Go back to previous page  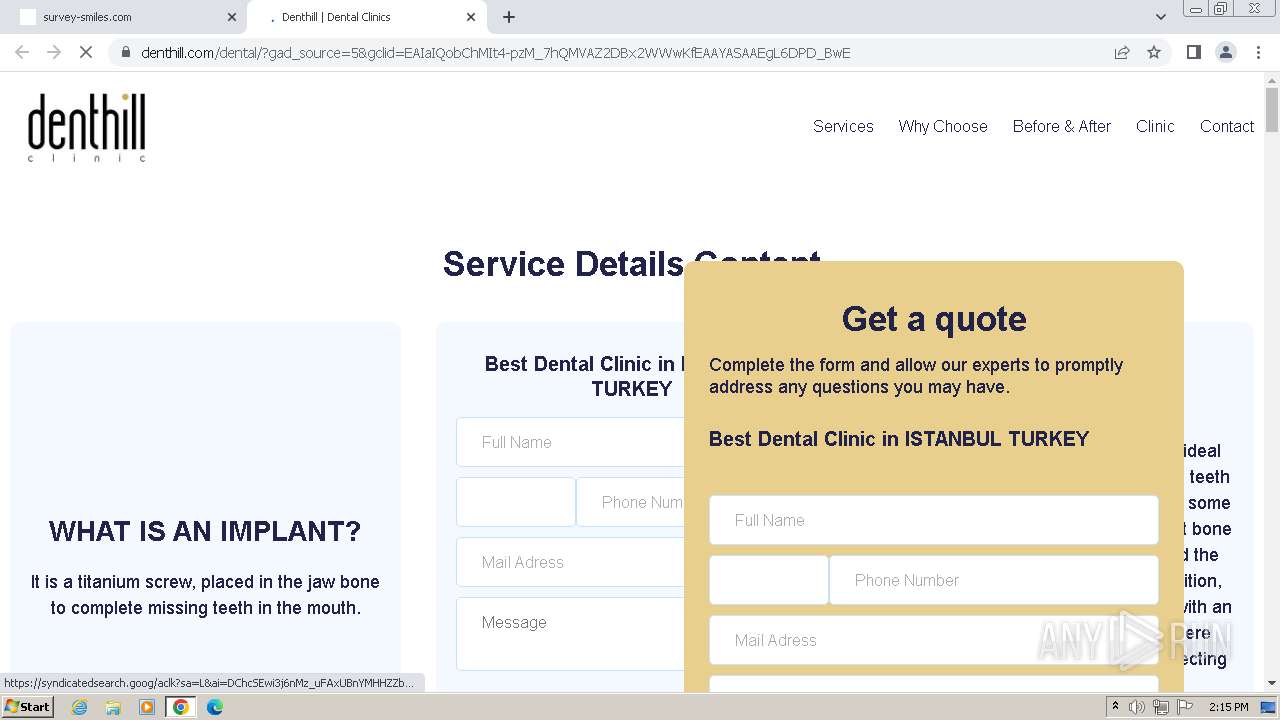click(x=22, y=52)
